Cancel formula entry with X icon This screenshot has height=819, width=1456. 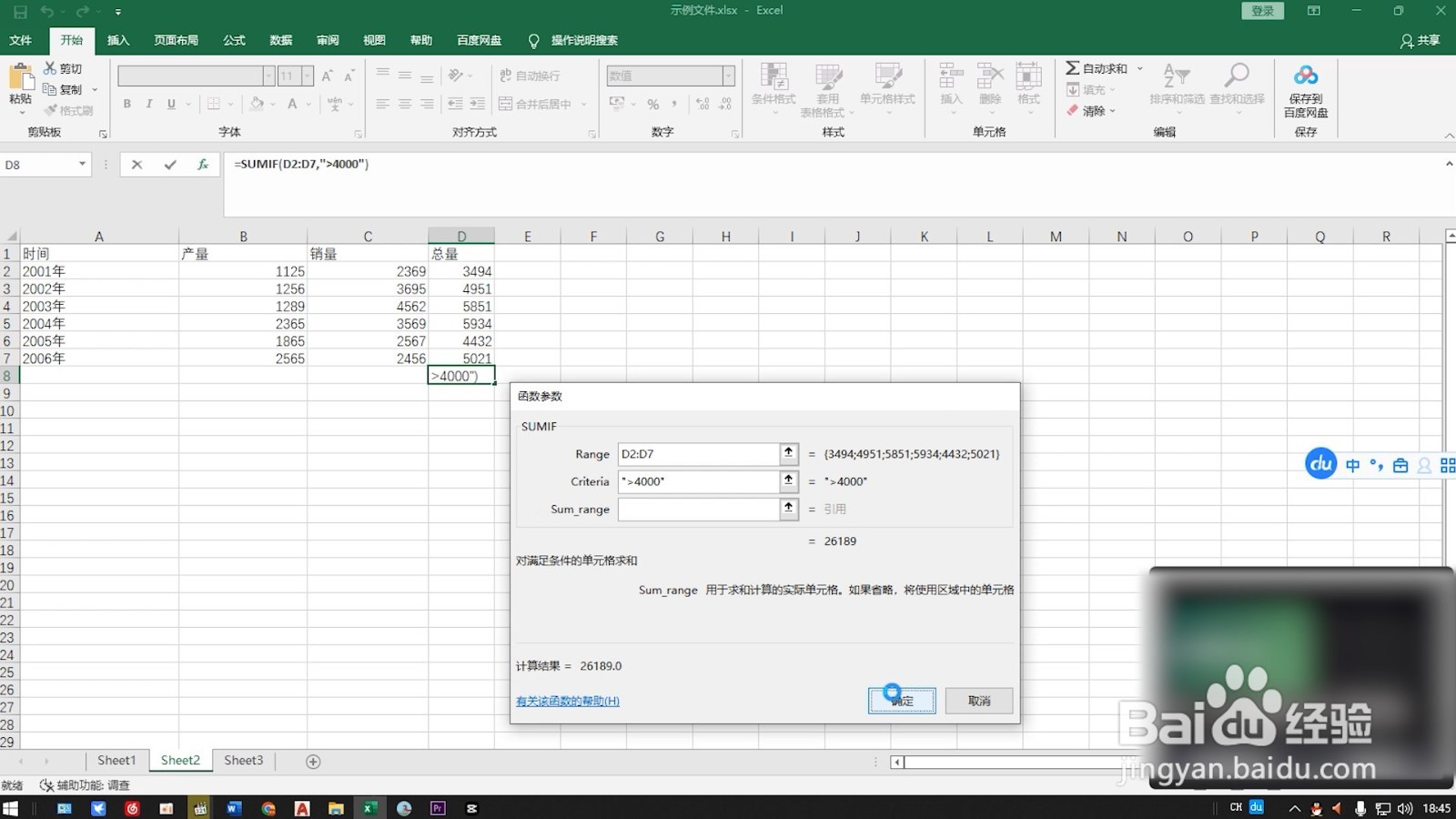click(136, 165)
